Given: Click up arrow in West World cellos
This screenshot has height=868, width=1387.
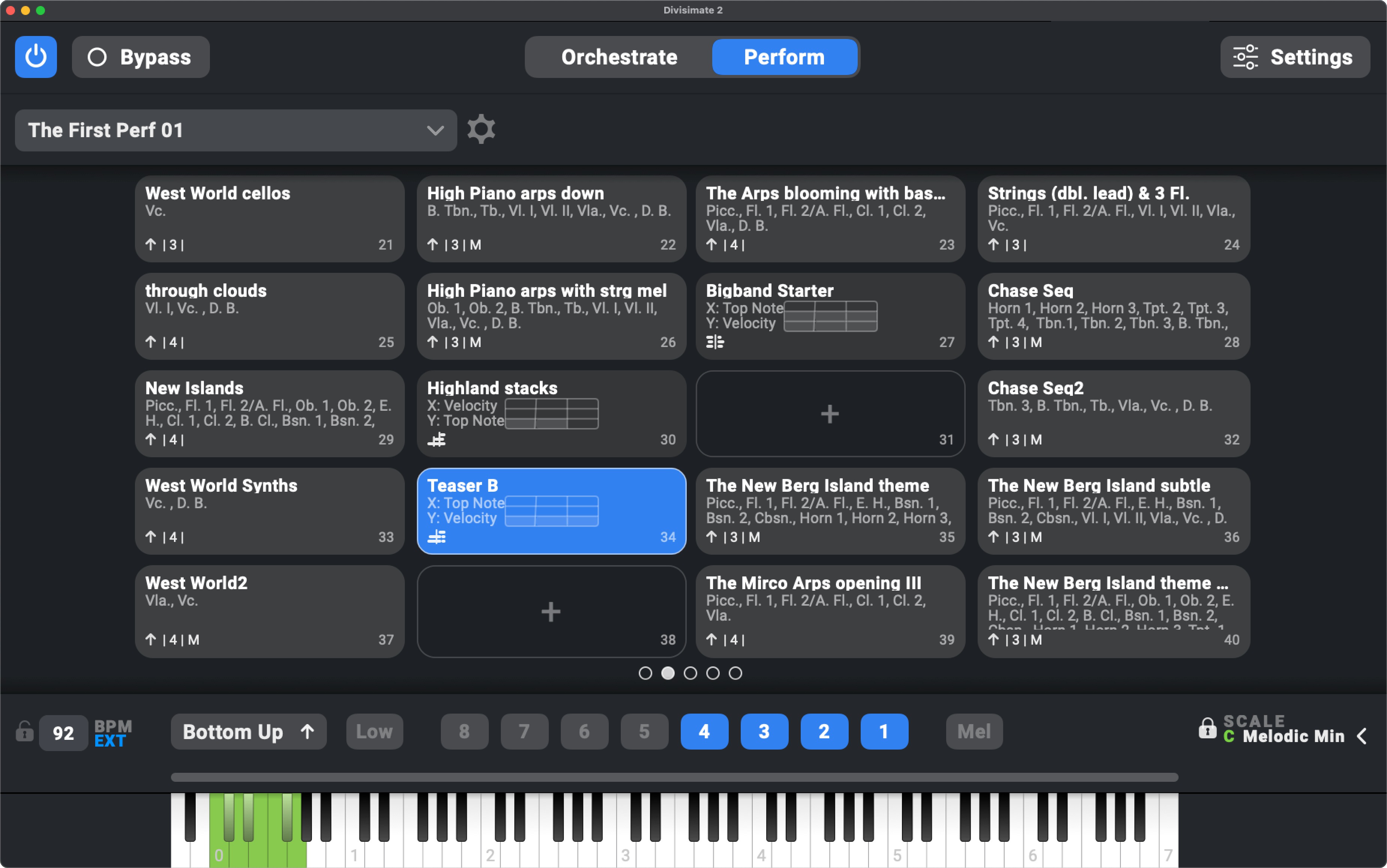Looking at the screenshot, I should 151,245.
